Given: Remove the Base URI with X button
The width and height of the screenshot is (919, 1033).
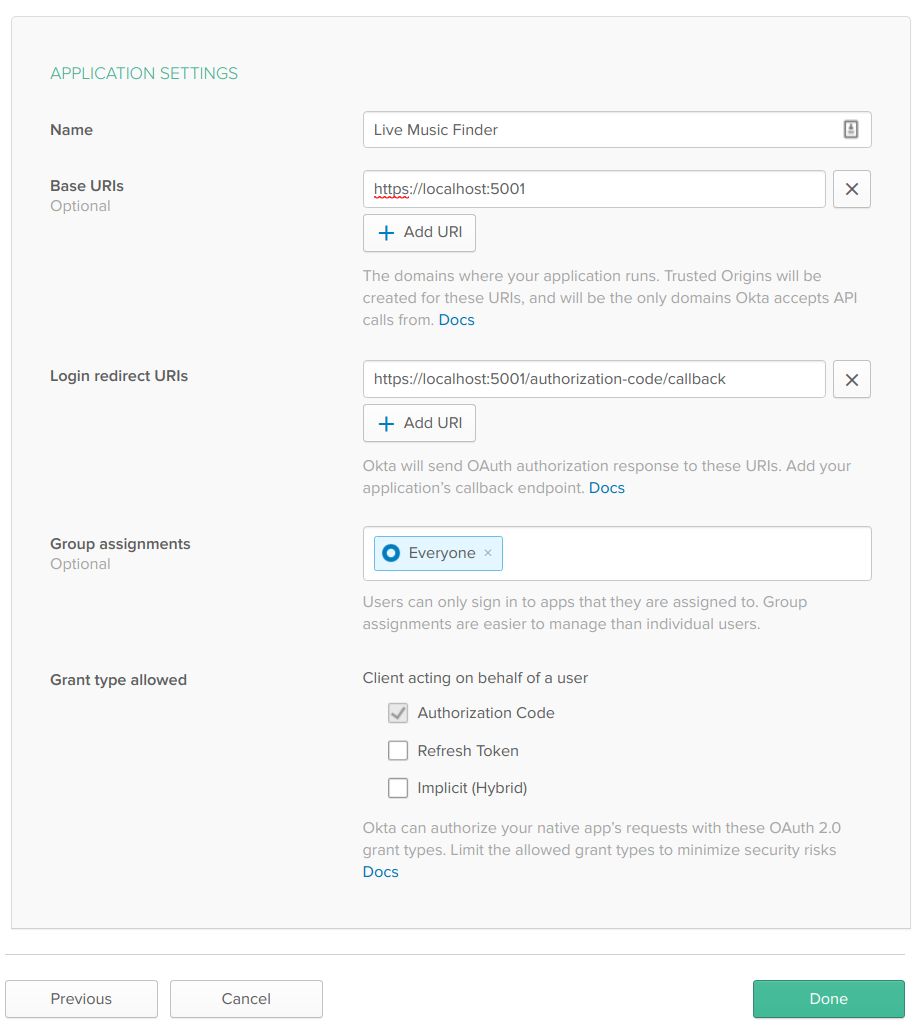Looking at the screenshot, I should tap(851, 189).
